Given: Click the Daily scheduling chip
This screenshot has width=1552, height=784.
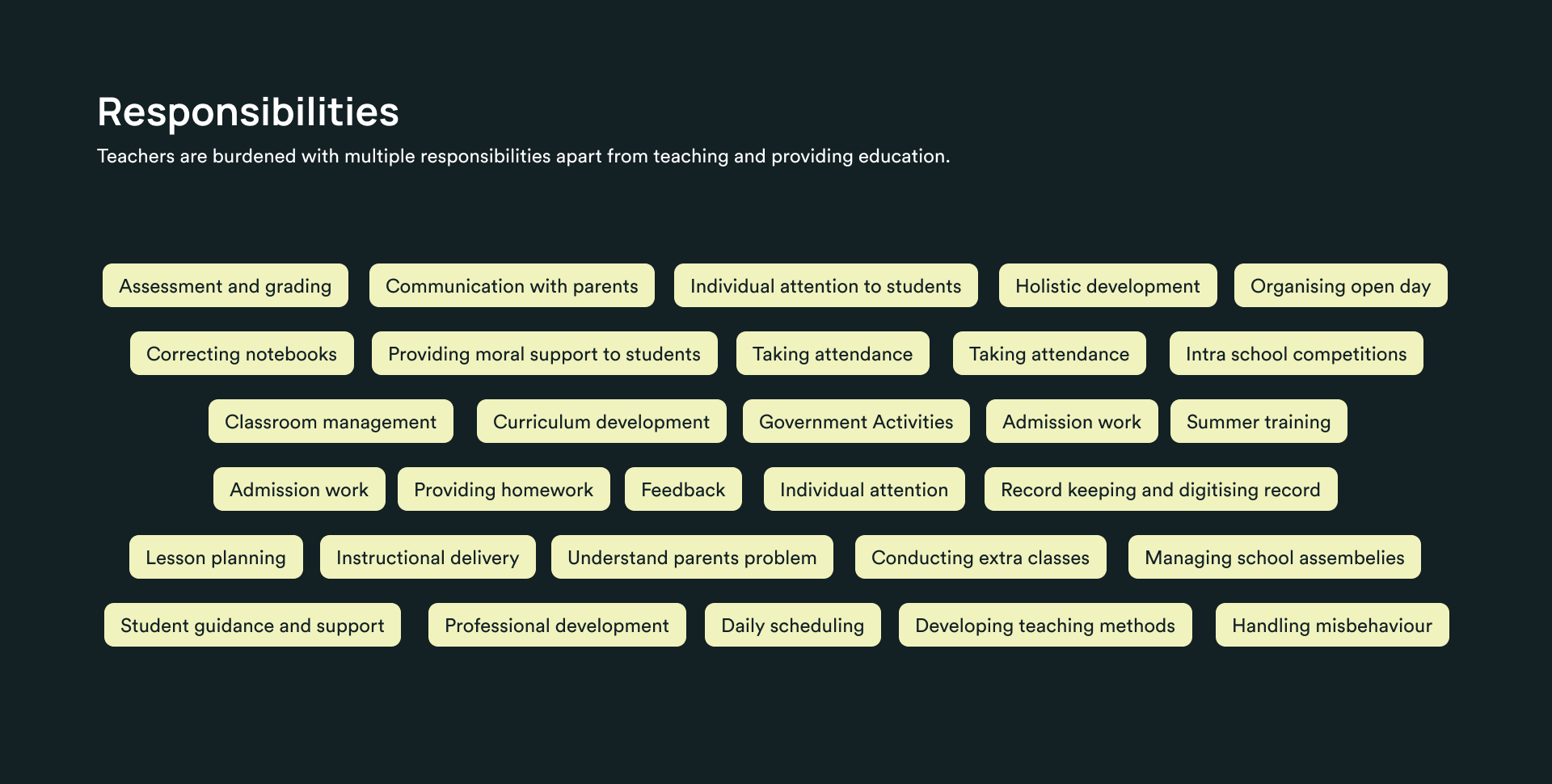Looking at the screenshot, I should (792, 626).
